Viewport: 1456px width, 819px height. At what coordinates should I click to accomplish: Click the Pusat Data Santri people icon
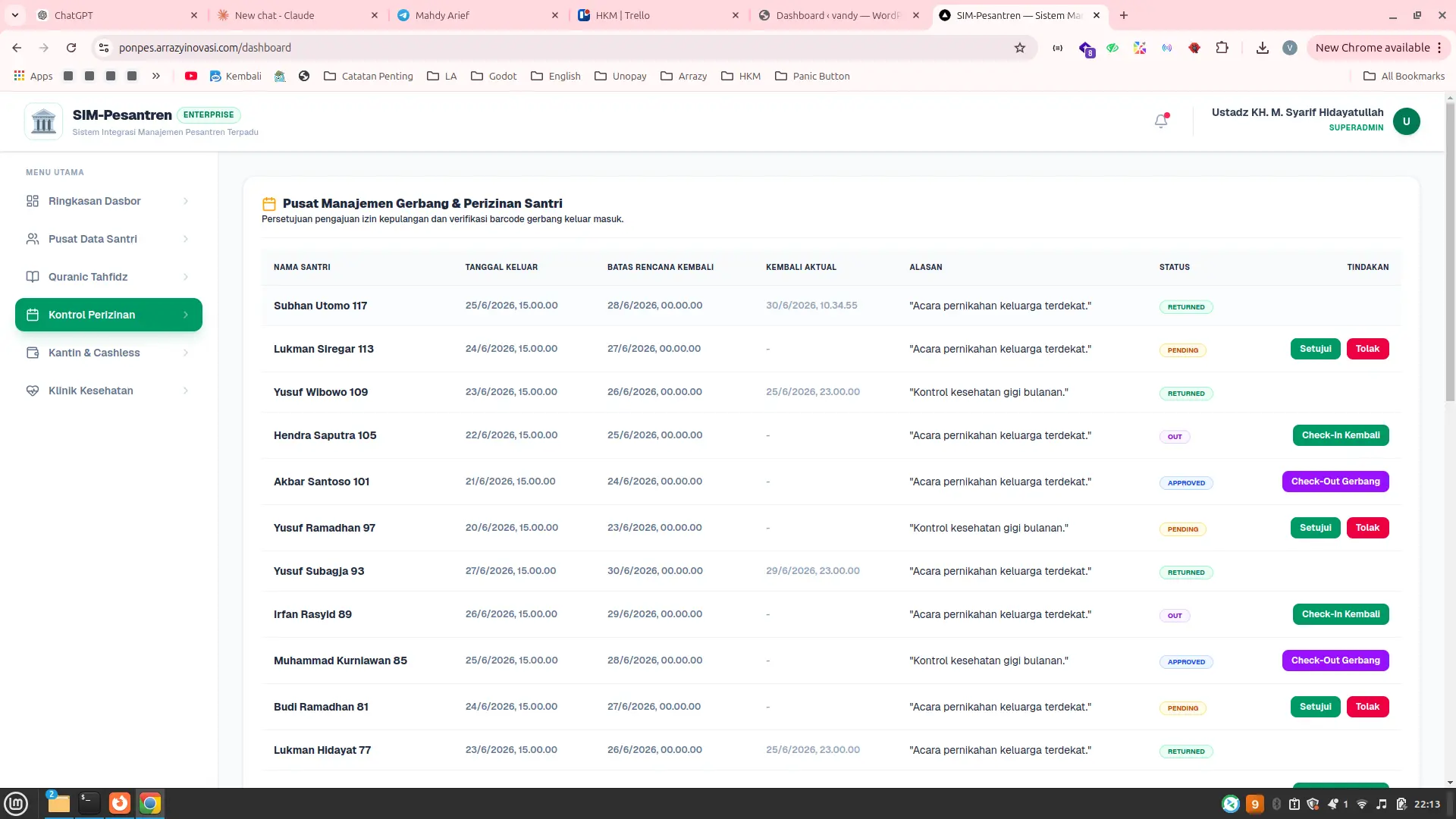click(x=33, y=239)
